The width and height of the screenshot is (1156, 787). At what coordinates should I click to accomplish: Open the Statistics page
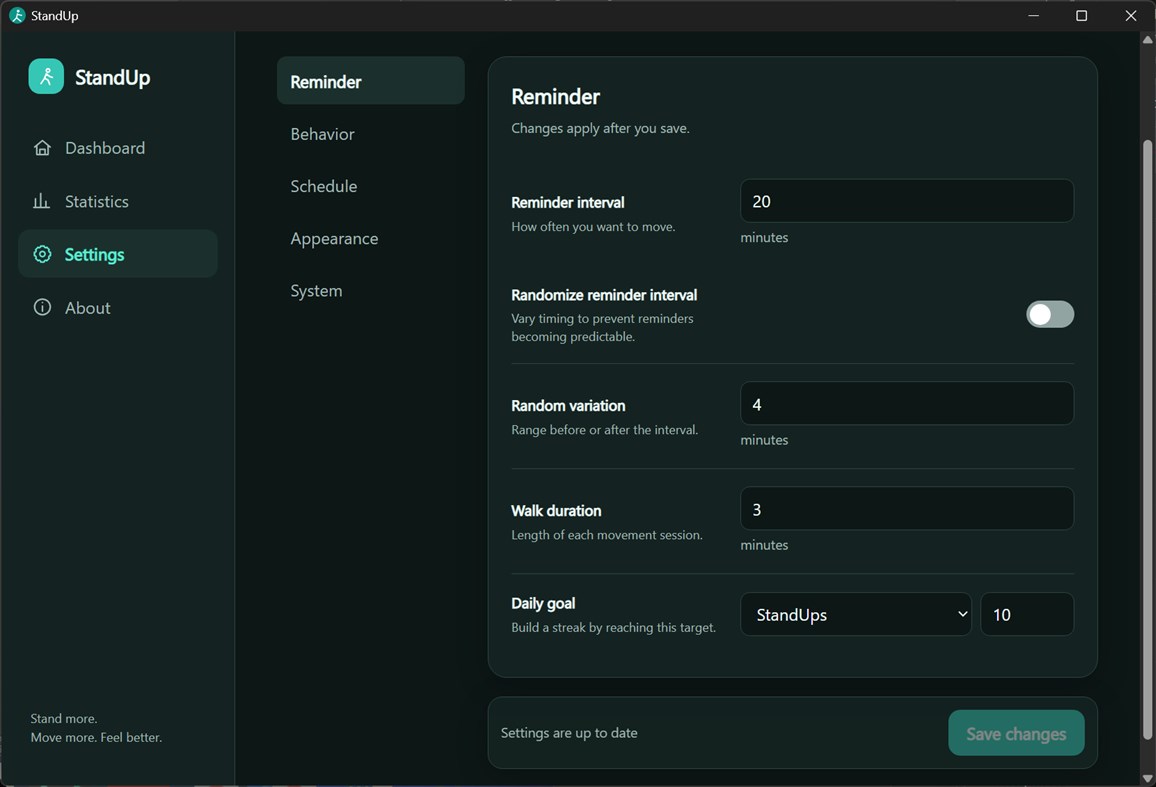click(118, 201)
